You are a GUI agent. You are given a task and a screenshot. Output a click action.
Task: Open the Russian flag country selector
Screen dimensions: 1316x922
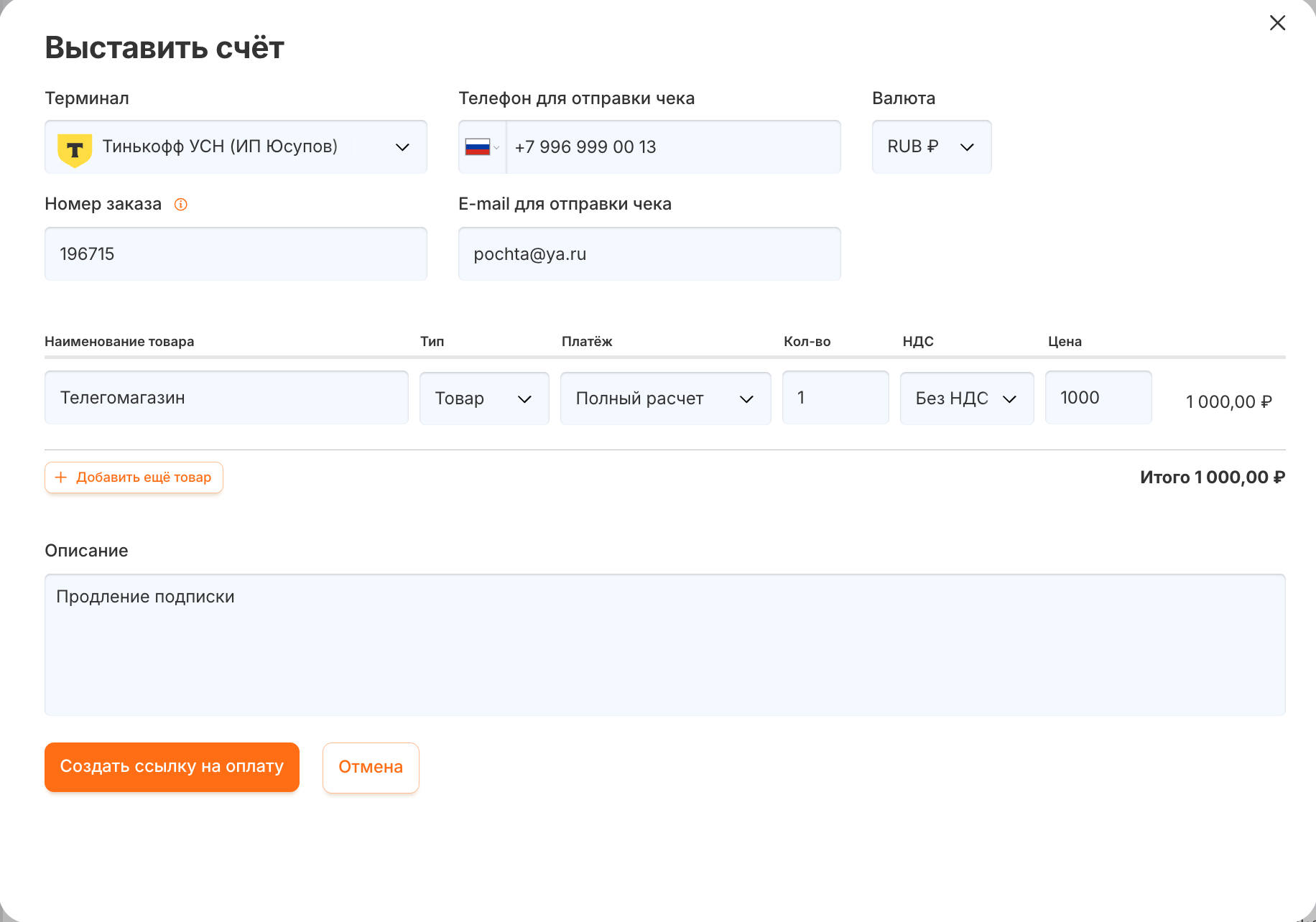482,147
